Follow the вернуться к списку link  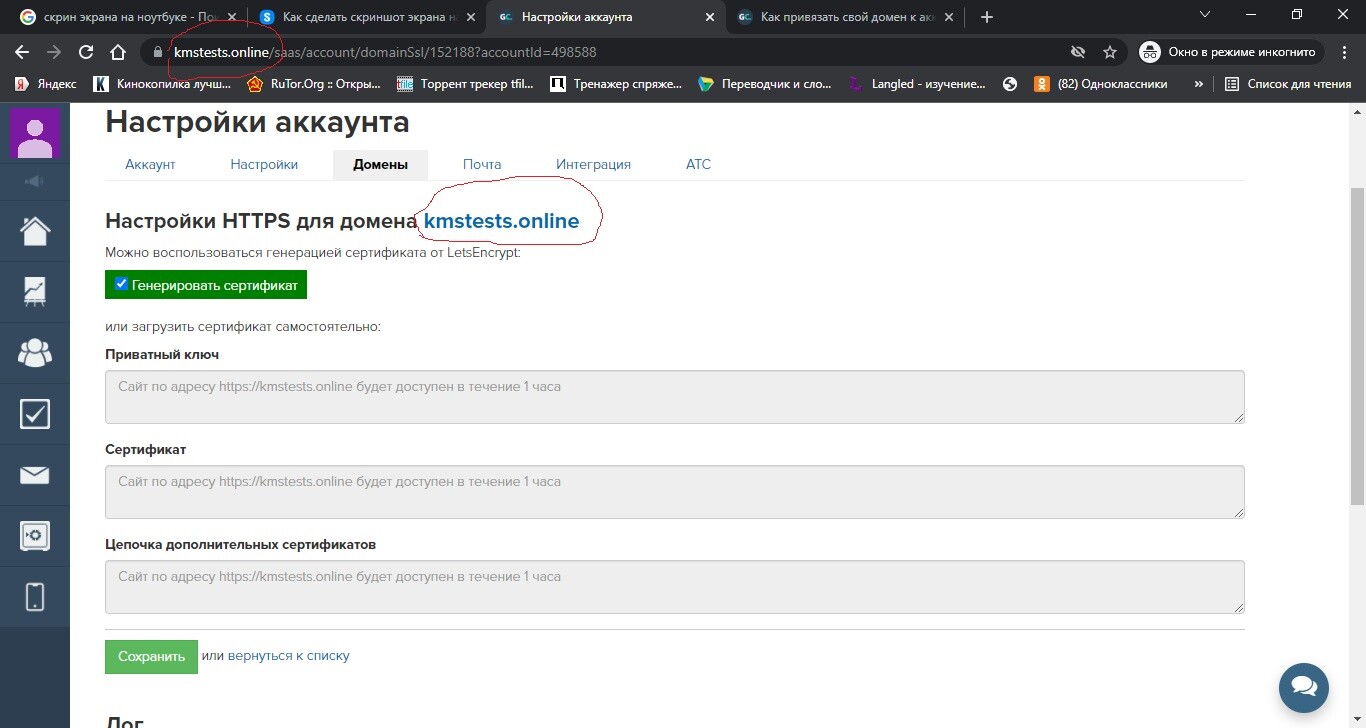[x=288, y=656]
